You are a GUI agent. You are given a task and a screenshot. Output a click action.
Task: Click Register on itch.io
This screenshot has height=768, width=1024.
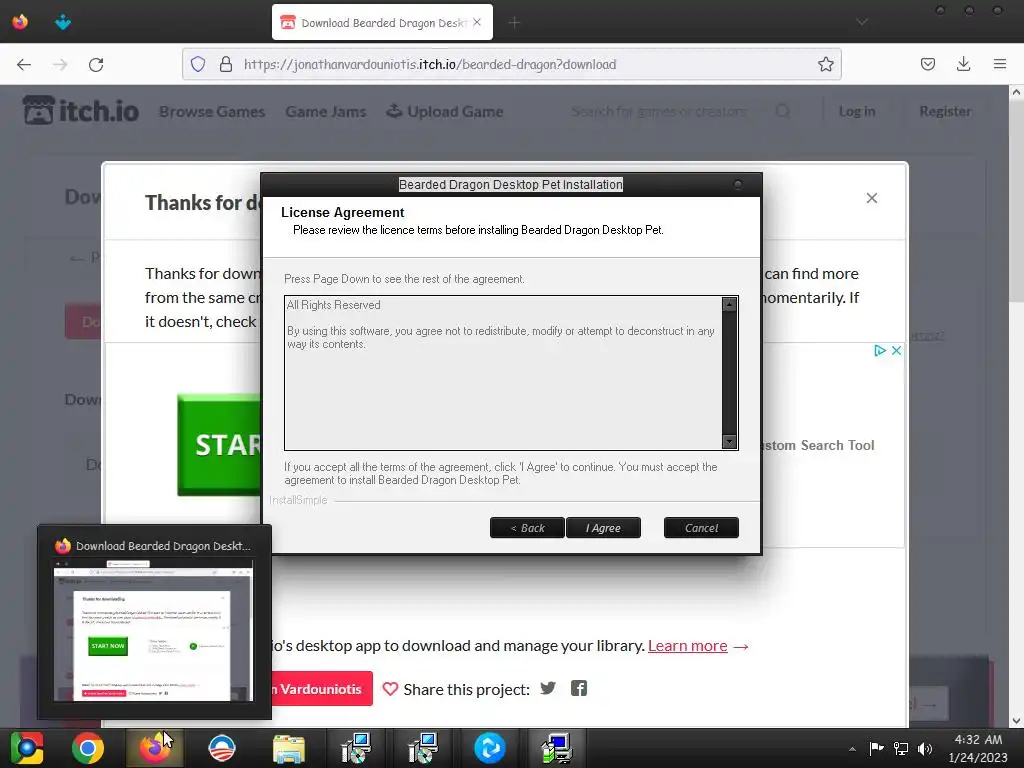(945, 112)
